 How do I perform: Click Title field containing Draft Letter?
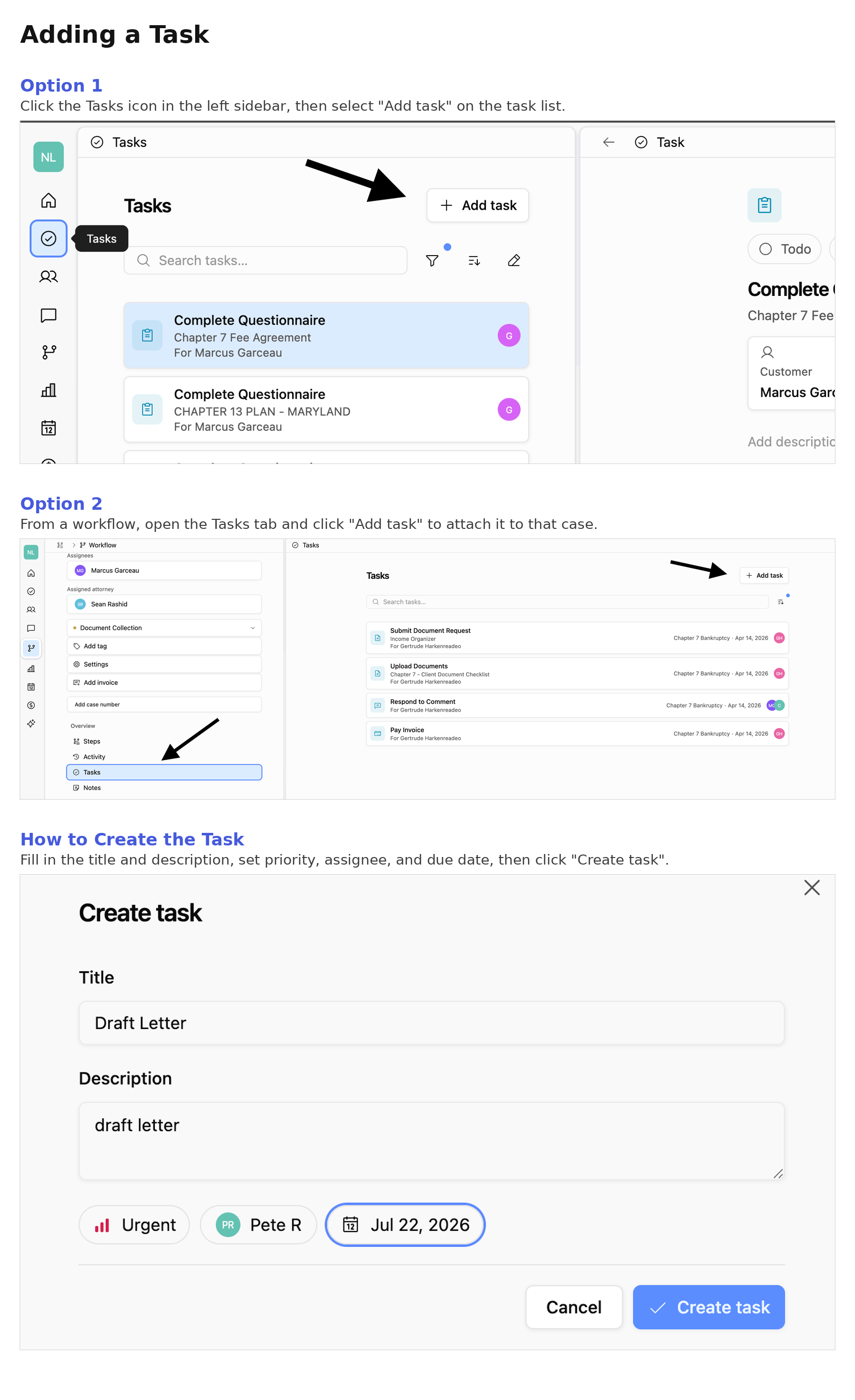pos(432,1023)
